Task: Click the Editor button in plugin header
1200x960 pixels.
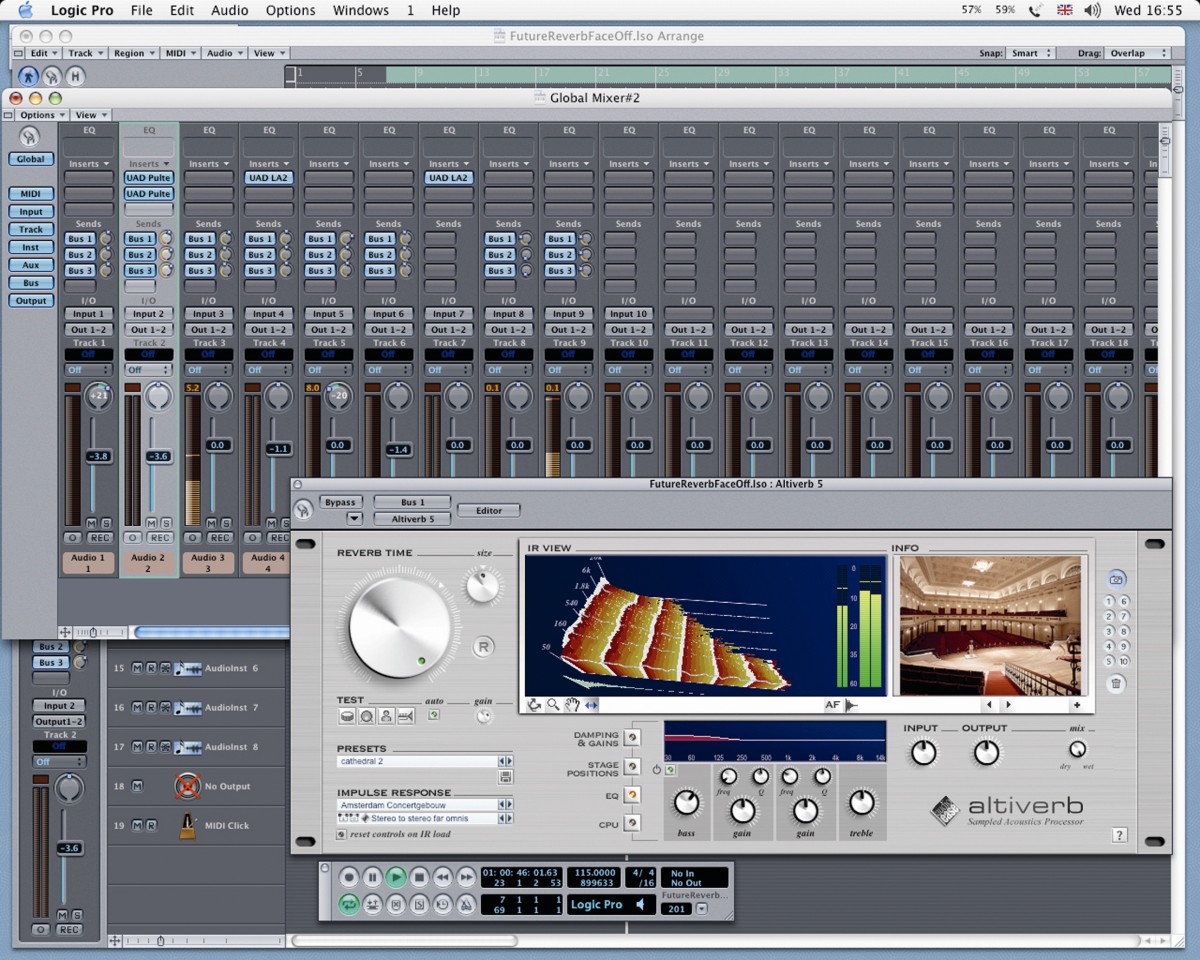Action: click(489, 510)
